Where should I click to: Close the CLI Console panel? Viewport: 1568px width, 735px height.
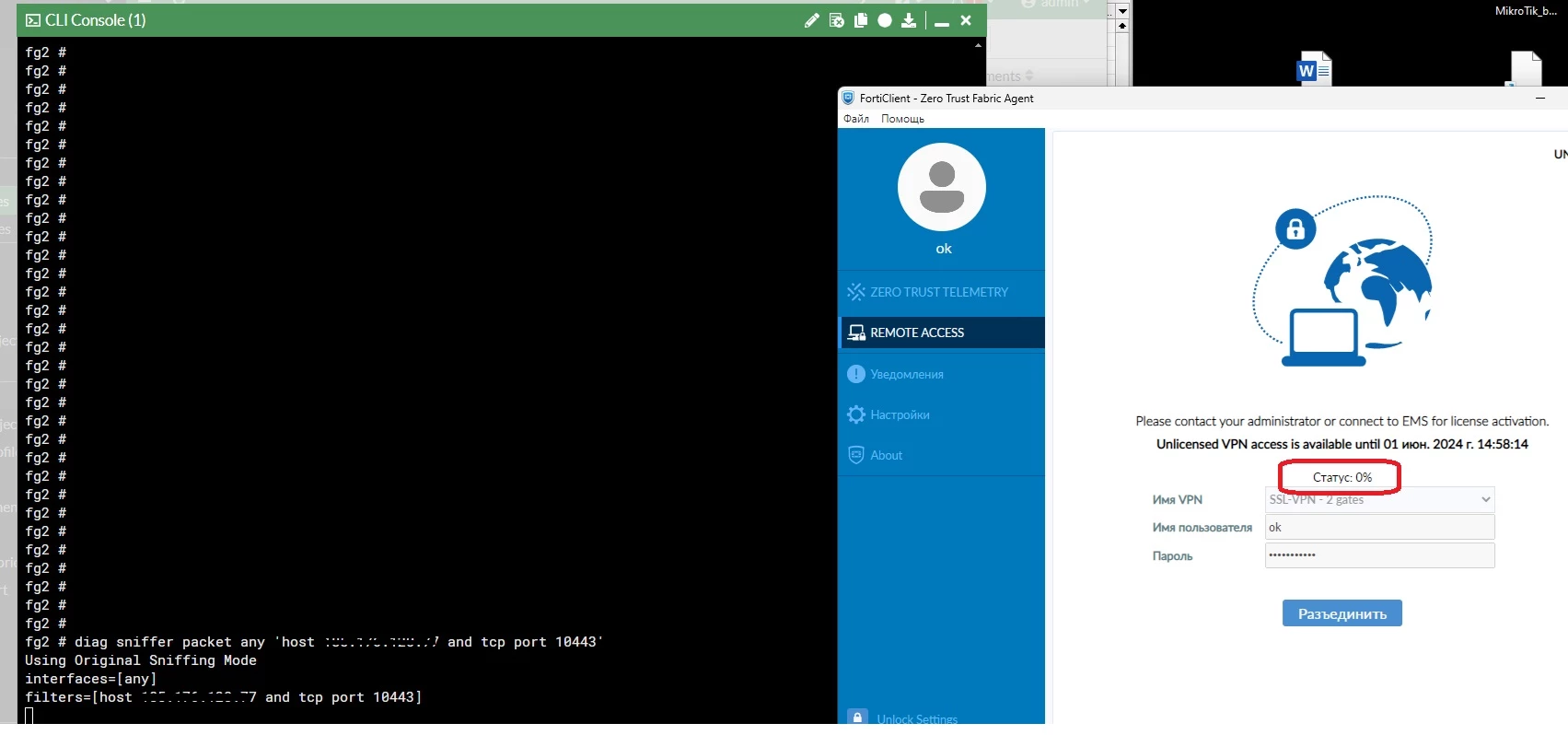click(966, 20)
